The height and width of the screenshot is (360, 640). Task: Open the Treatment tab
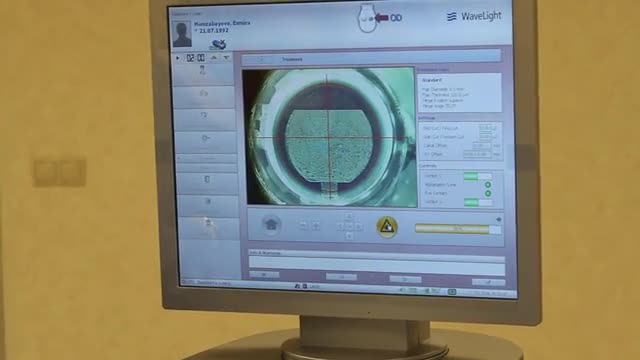[x=292, y=60]
